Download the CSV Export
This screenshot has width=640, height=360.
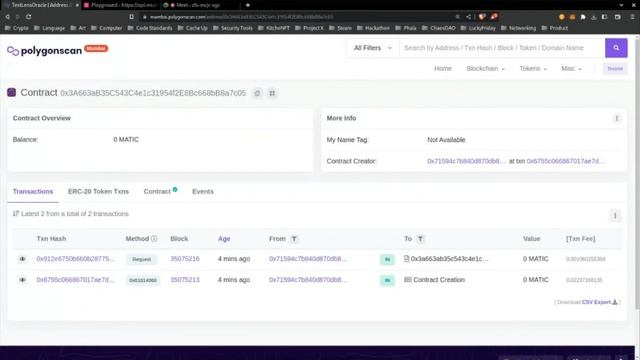[599, 302]
